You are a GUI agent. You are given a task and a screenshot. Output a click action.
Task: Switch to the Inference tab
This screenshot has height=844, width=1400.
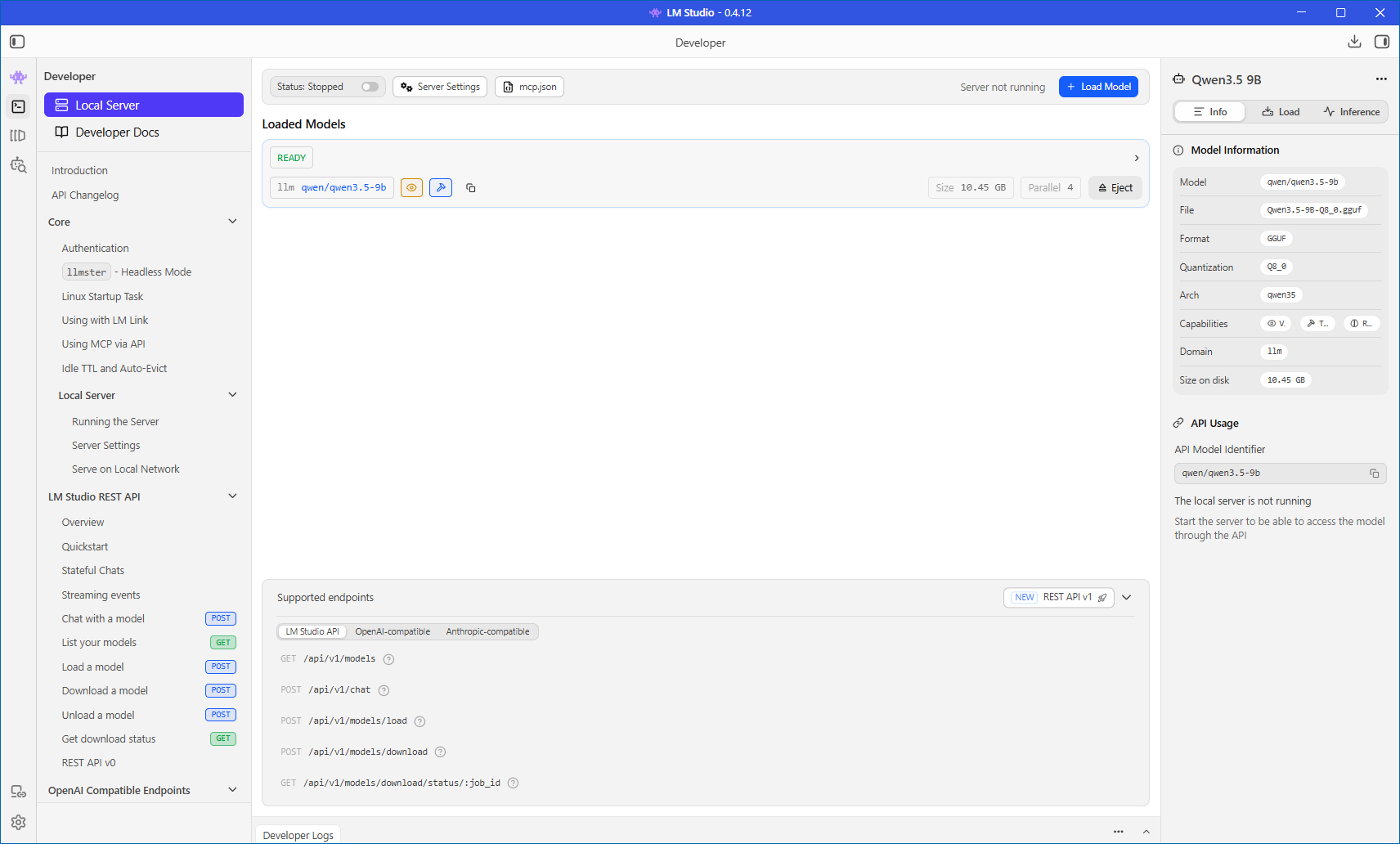tap(1352, 112)
